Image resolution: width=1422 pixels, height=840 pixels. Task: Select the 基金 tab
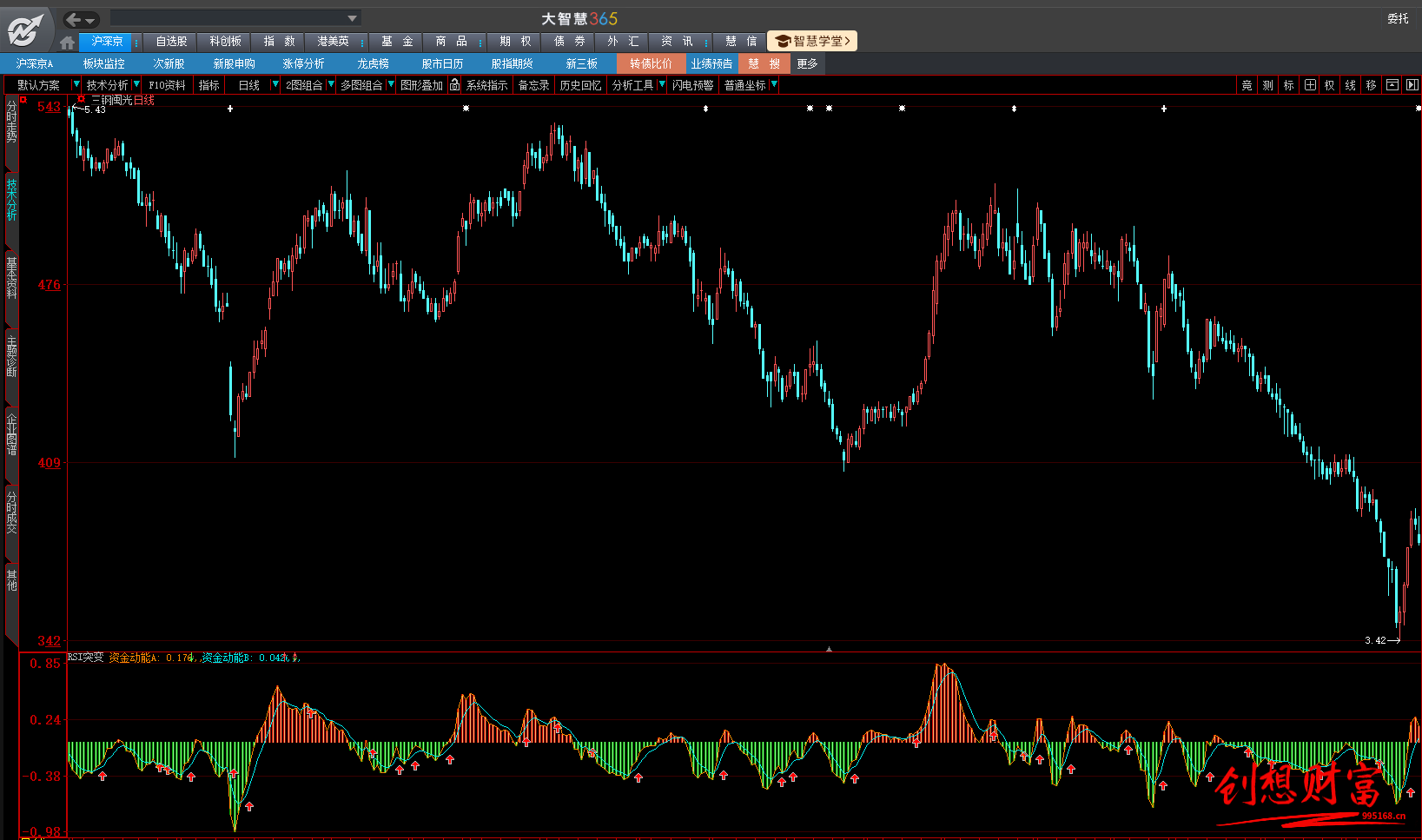click(x=397, y=42)
